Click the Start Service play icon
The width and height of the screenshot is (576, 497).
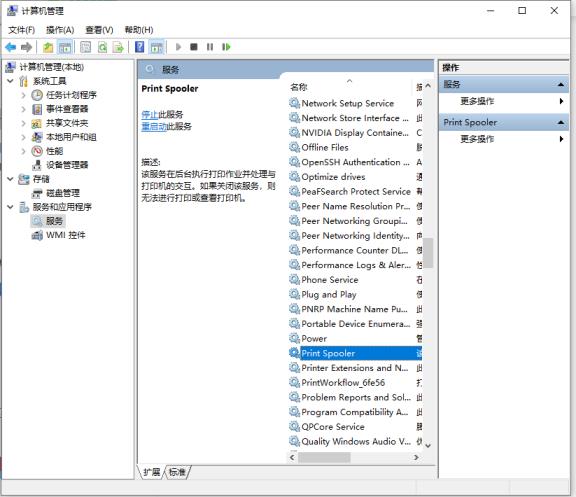[x=179, y=47]
